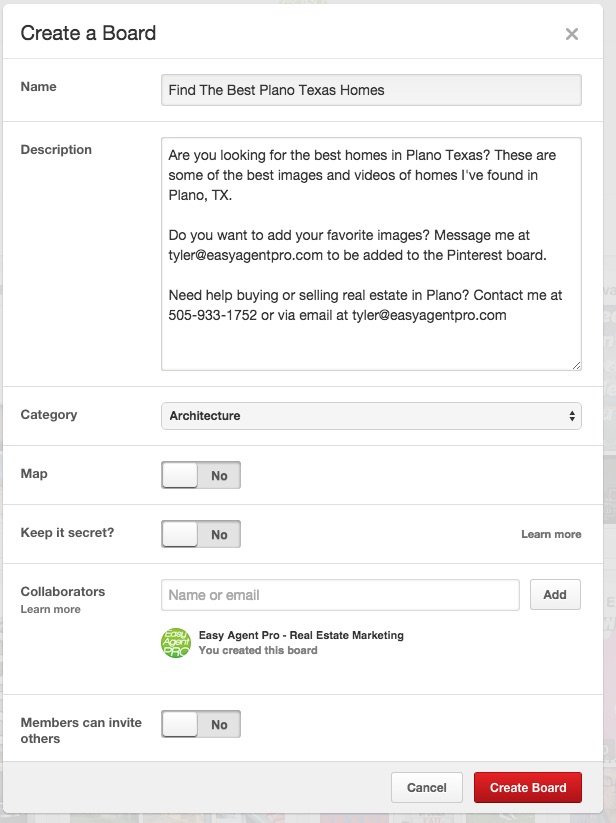Open Learn more link for secret boards
The image size is (616, 823).
(x=551, y=534)
